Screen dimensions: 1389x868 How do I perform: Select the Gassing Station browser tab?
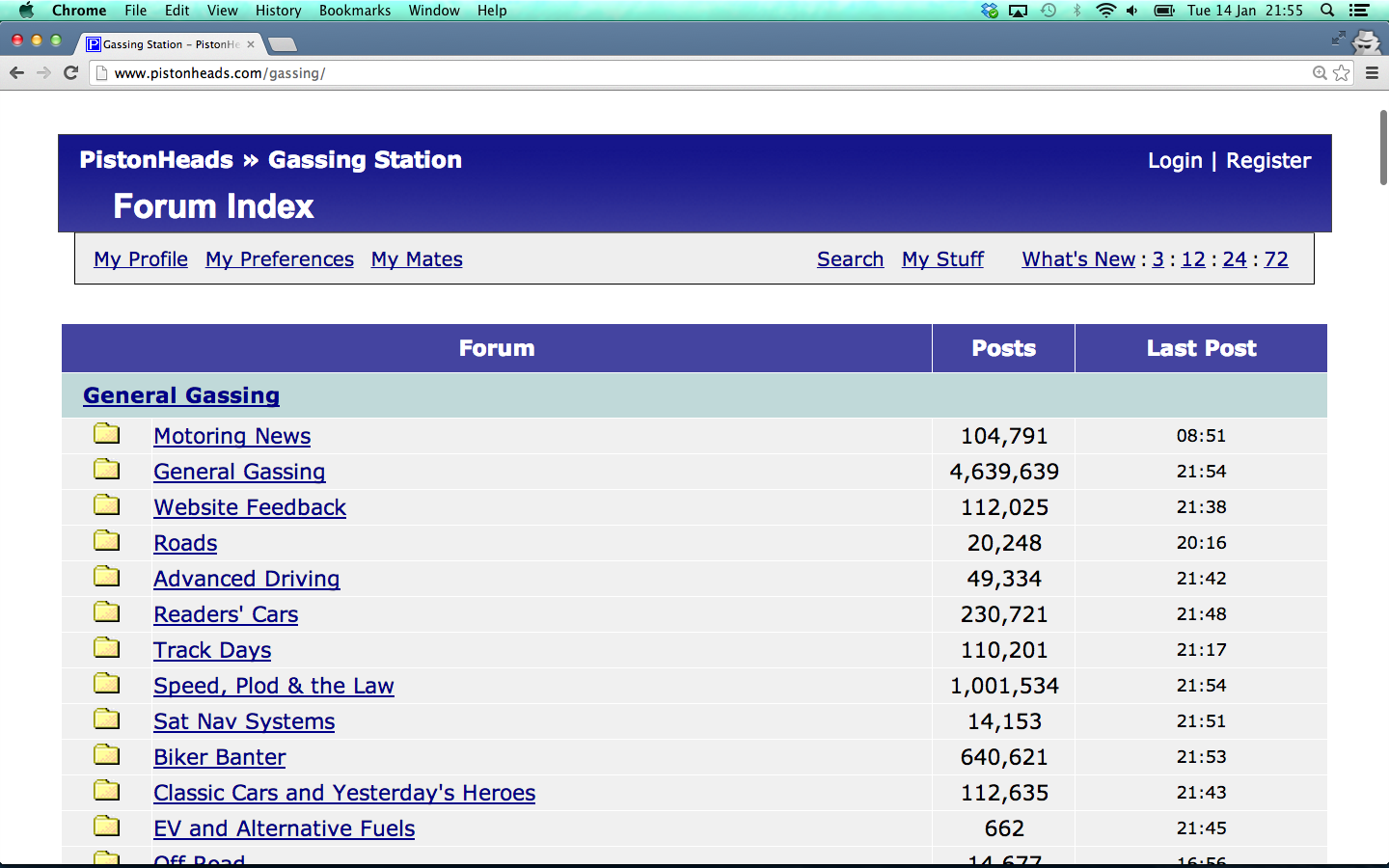coord(168,44)
